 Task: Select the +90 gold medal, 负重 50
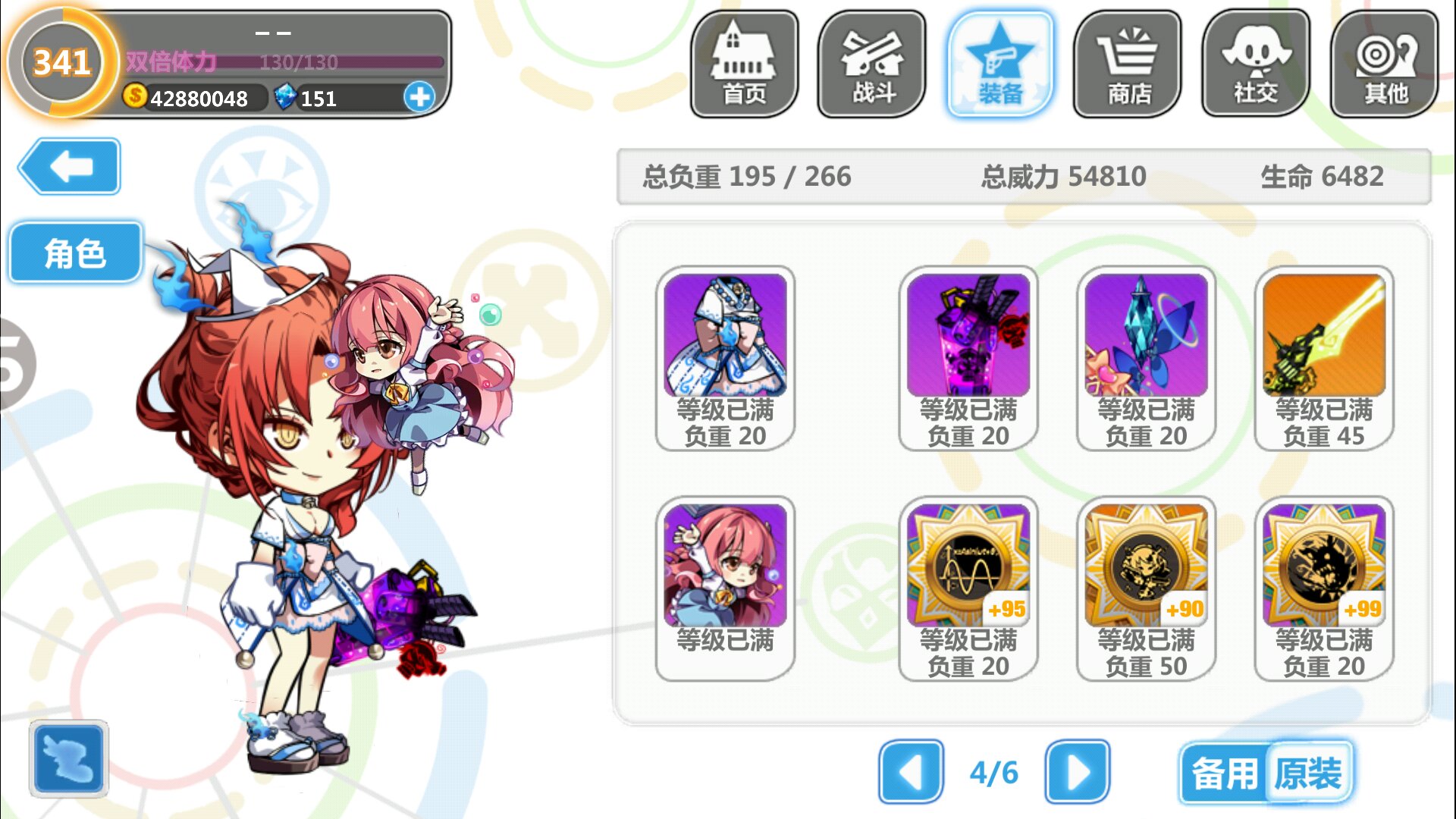pos(1146,588)
